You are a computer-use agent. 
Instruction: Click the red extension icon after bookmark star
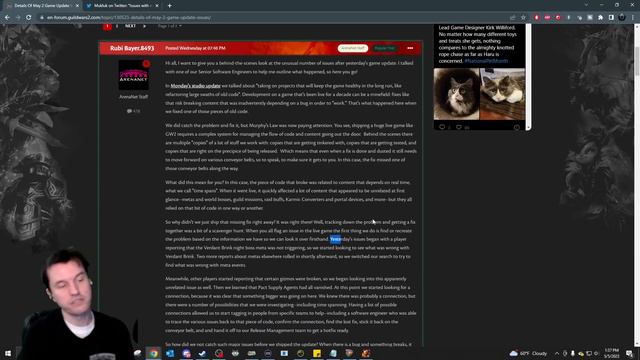[537, 18]
